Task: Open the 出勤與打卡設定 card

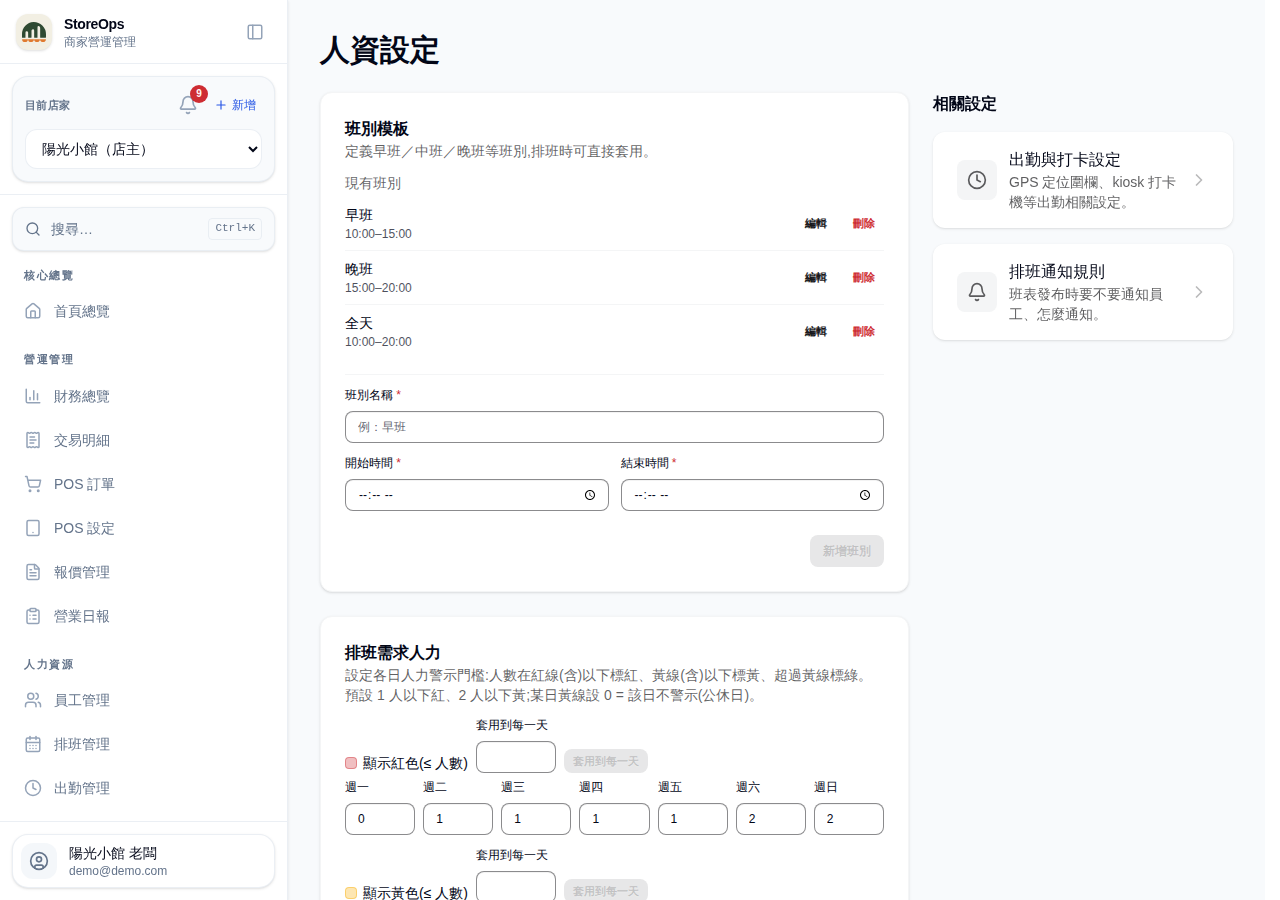Action: click(x=1083, y=180)
